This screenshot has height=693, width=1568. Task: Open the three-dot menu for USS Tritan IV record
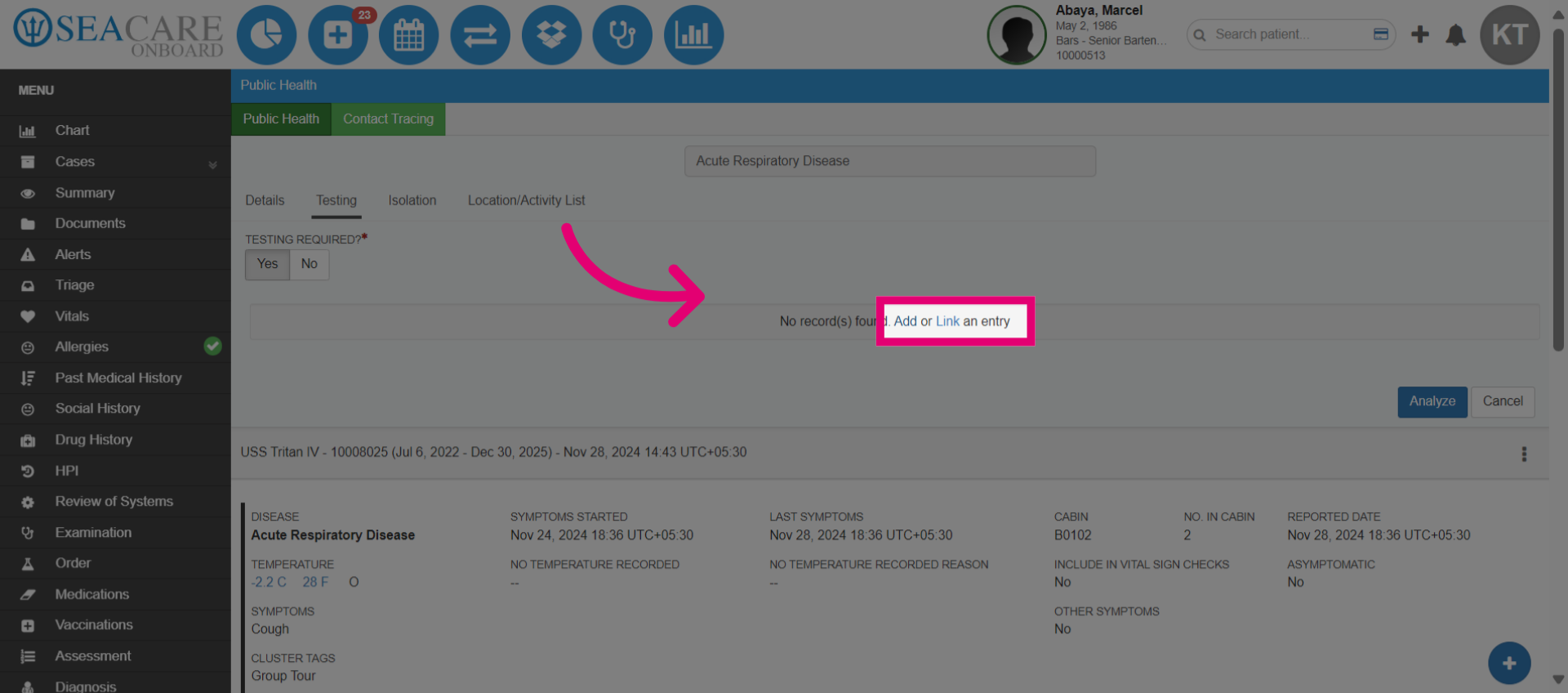coord(1524,454)
